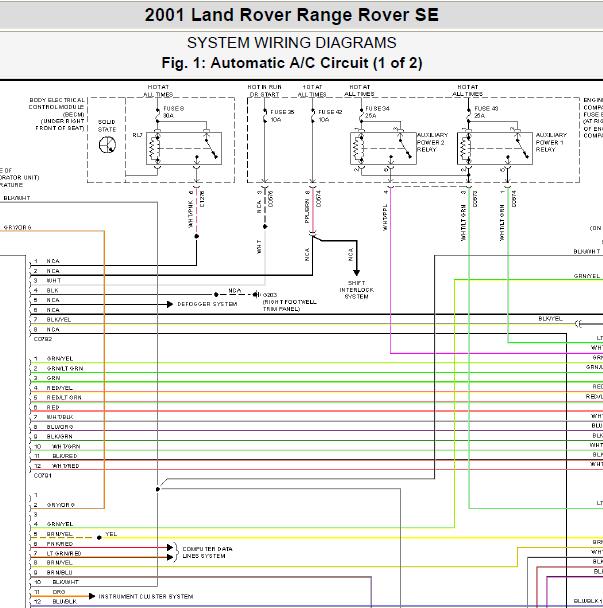Click pin 11 'ORG' wire label
Viewport: 603px width, 608px height.
(x=59, y=592)
